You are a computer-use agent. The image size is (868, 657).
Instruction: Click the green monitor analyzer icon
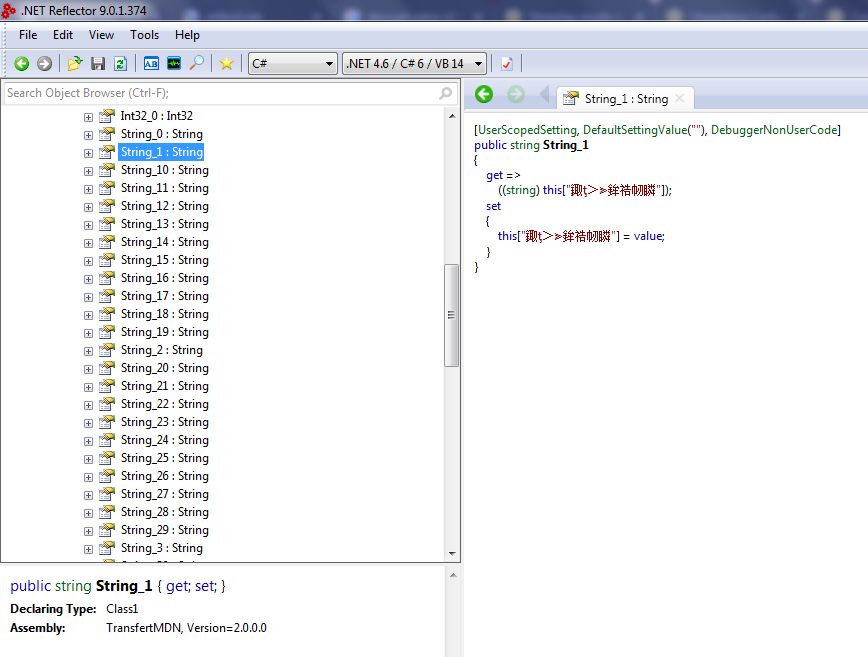coord(174,64)
